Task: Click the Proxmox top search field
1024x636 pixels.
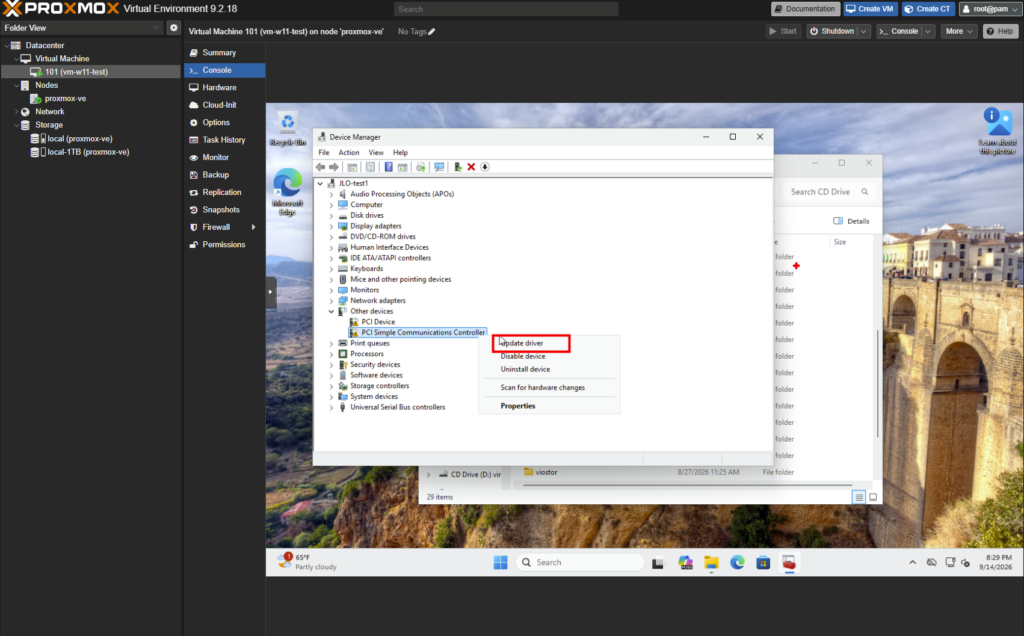Action: point(505,9)
